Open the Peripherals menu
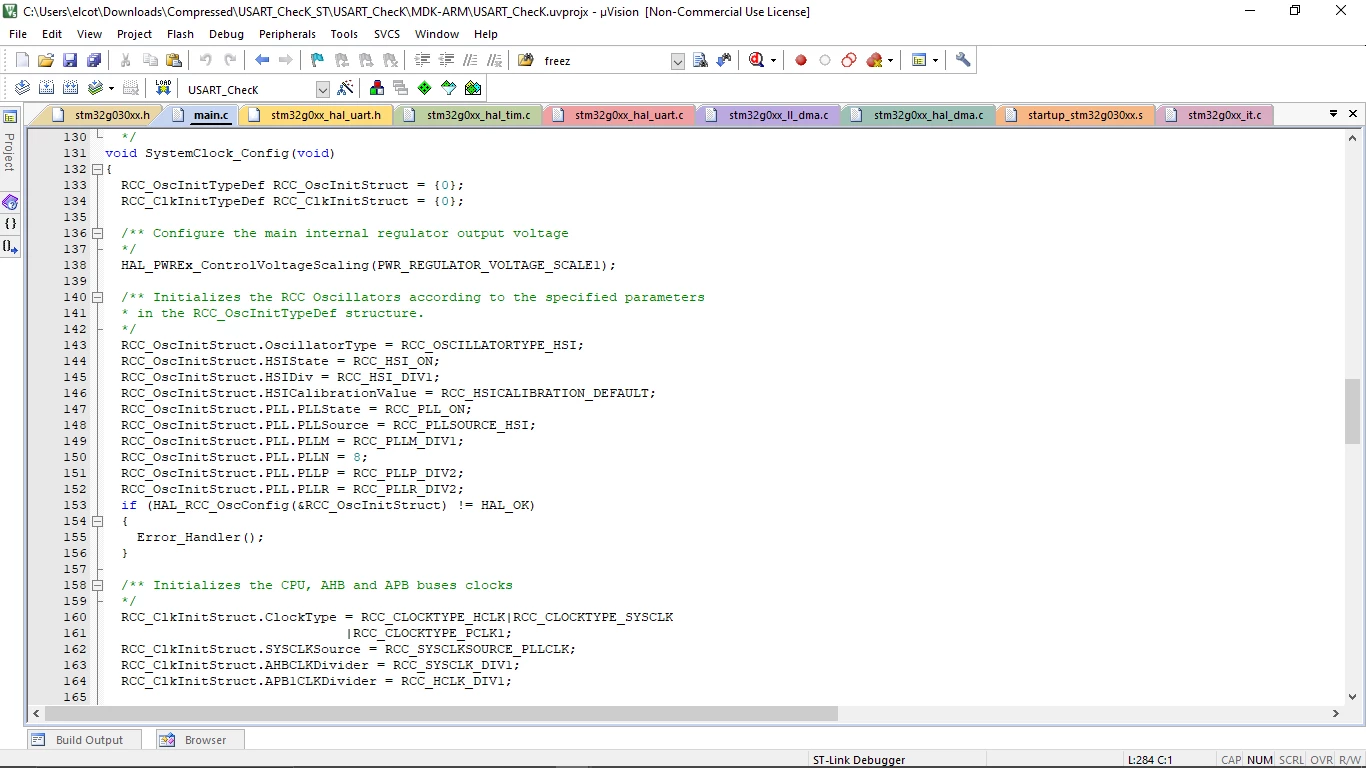 [x=287, y=34]
